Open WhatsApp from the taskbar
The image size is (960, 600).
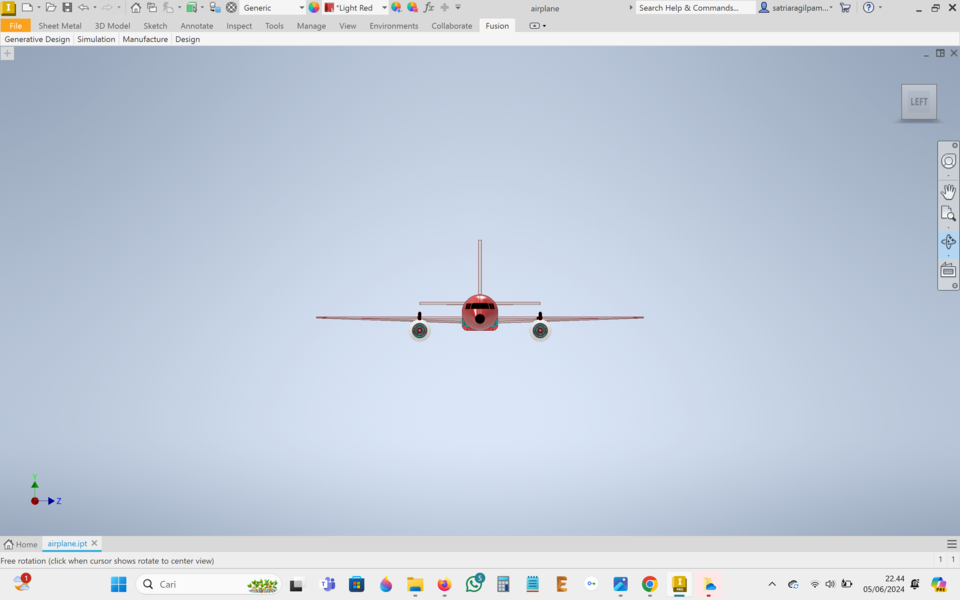click(472, 583)
